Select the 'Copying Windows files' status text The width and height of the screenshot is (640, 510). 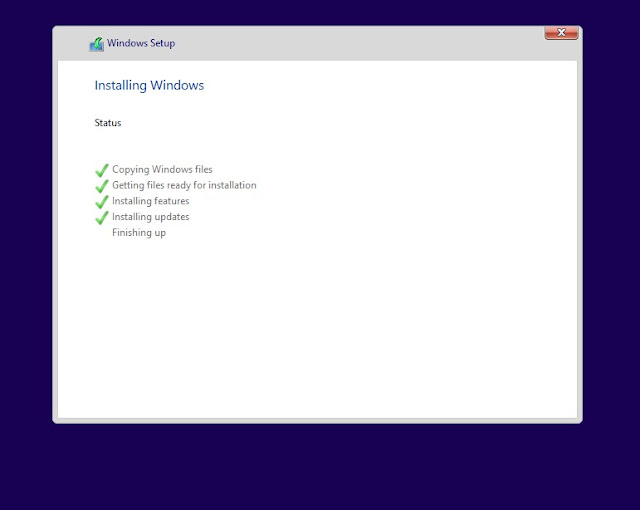pos(162,170)
